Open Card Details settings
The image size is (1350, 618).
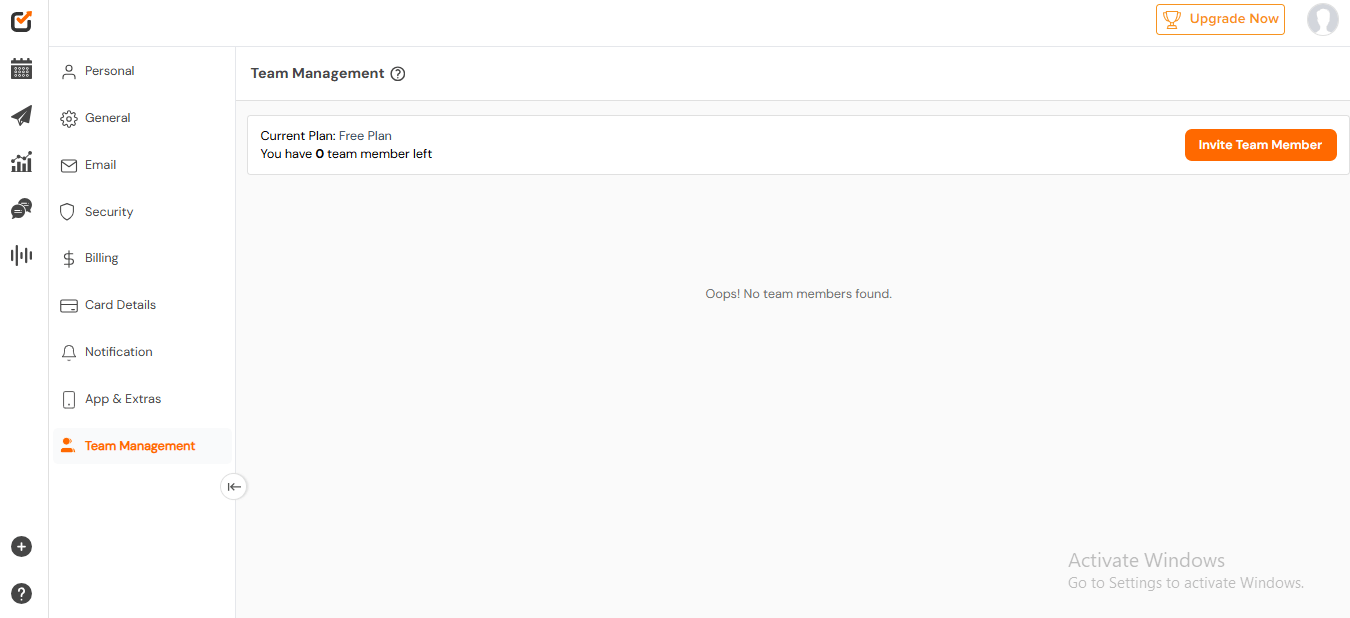(x=141, y=305)
